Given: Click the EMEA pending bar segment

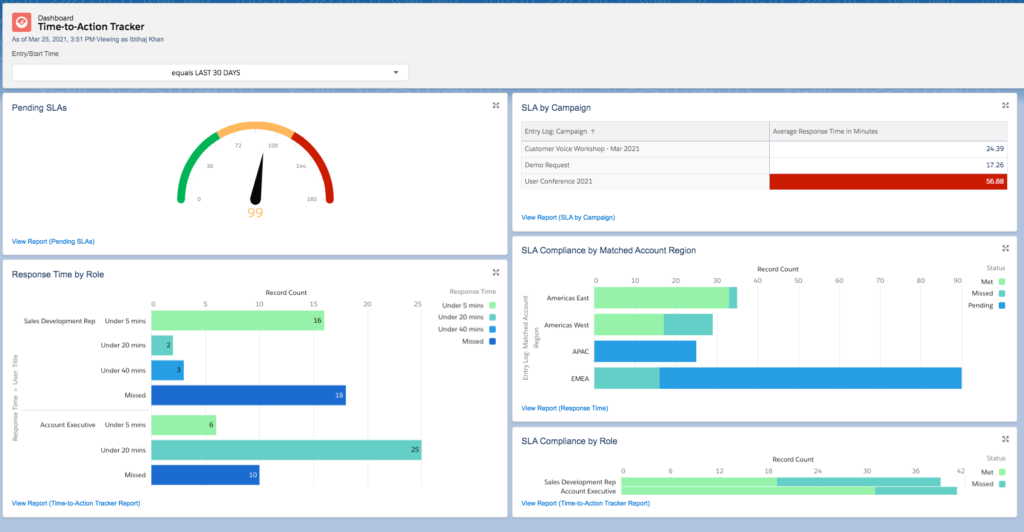Looking at the screenshot, I should [810, 378].
